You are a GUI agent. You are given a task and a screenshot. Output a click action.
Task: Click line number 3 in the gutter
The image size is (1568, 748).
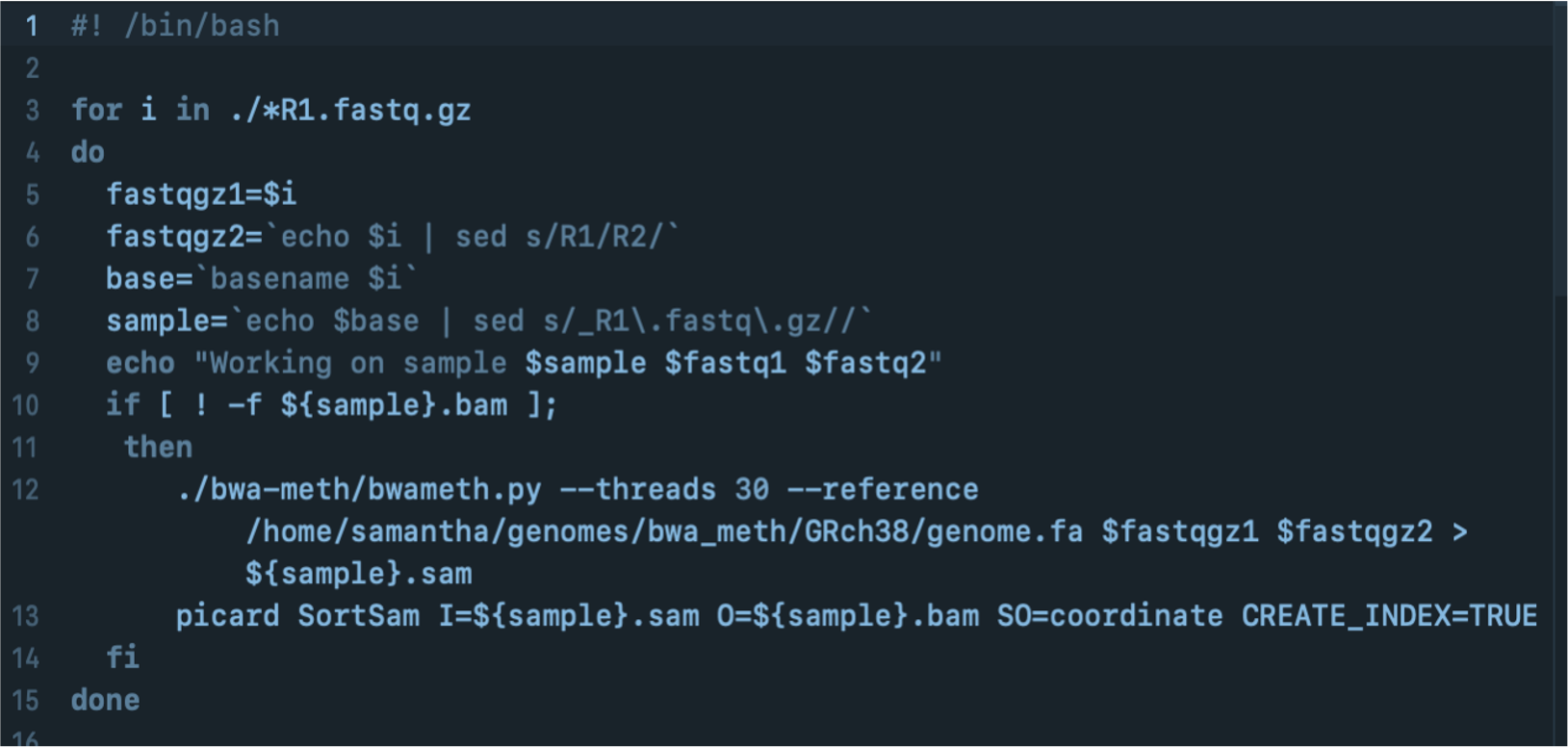[x=32, y=111]
